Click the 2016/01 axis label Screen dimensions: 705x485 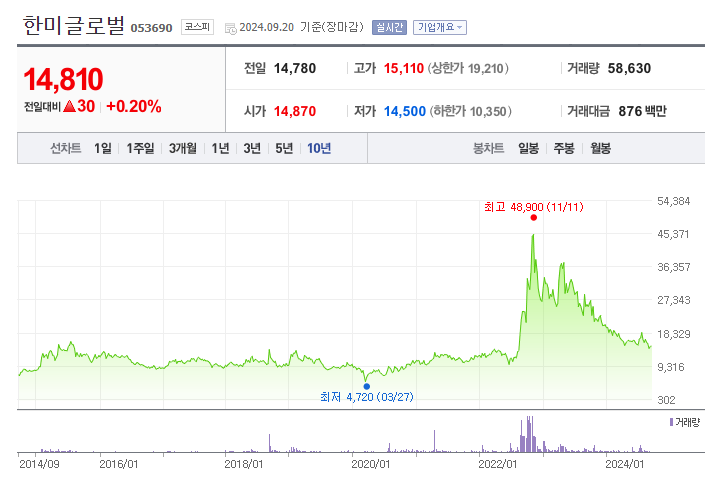(x=119, y=464)
